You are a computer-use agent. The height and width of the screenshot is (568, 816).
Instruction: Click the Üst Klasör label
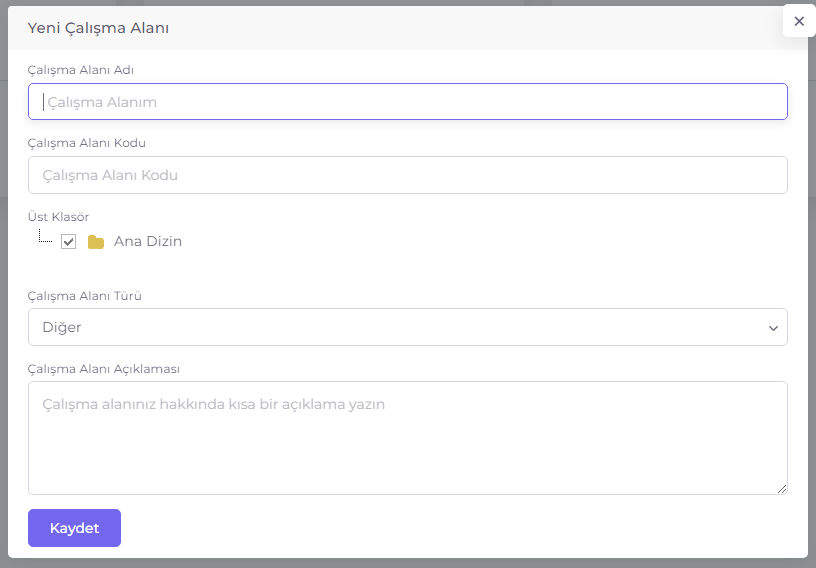pos(58,217)
